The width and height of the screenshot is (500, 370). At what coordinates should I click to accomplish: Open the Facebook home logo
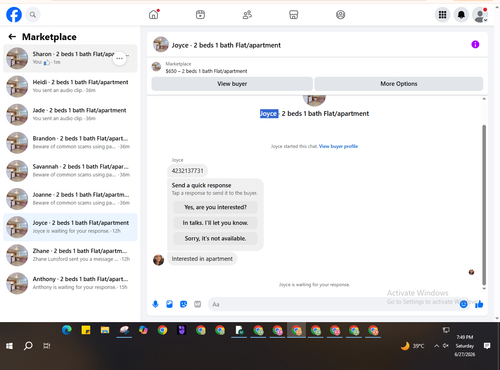14,15
